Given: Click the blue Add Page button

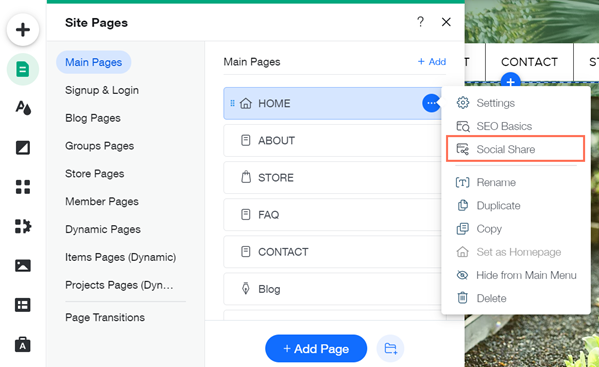Looking at the screenshot, I should 316,348.
